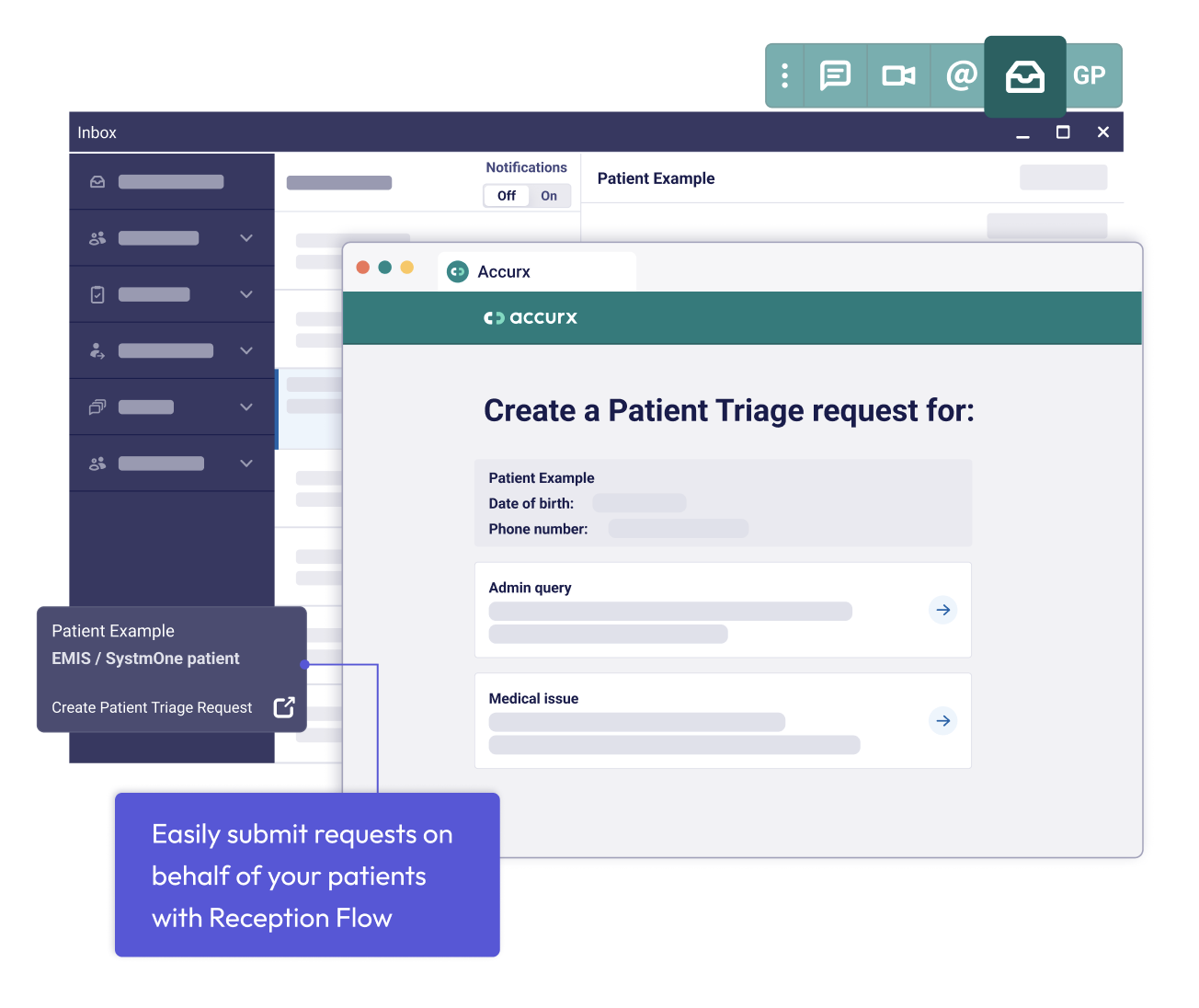Screen dimensions: 1199x1008
Task: Click the Accurx tab favicon
Action: tap(457, 271)
